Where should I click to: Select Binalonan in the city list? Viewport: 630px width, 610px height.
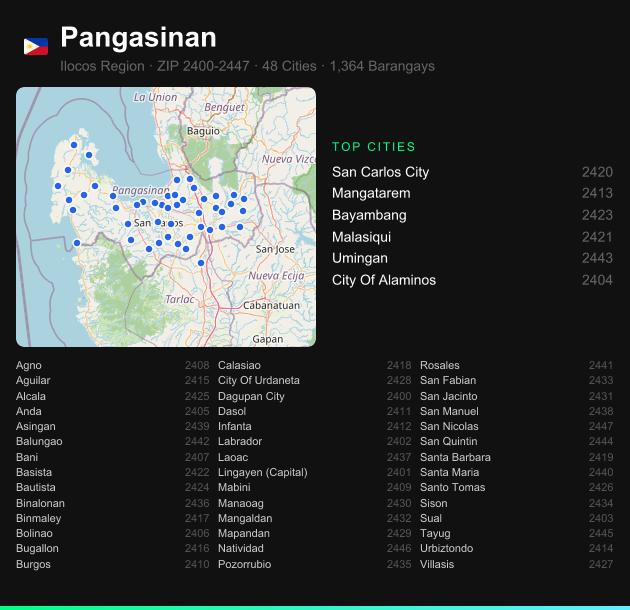pyautogui.click(x=112, y=503)
